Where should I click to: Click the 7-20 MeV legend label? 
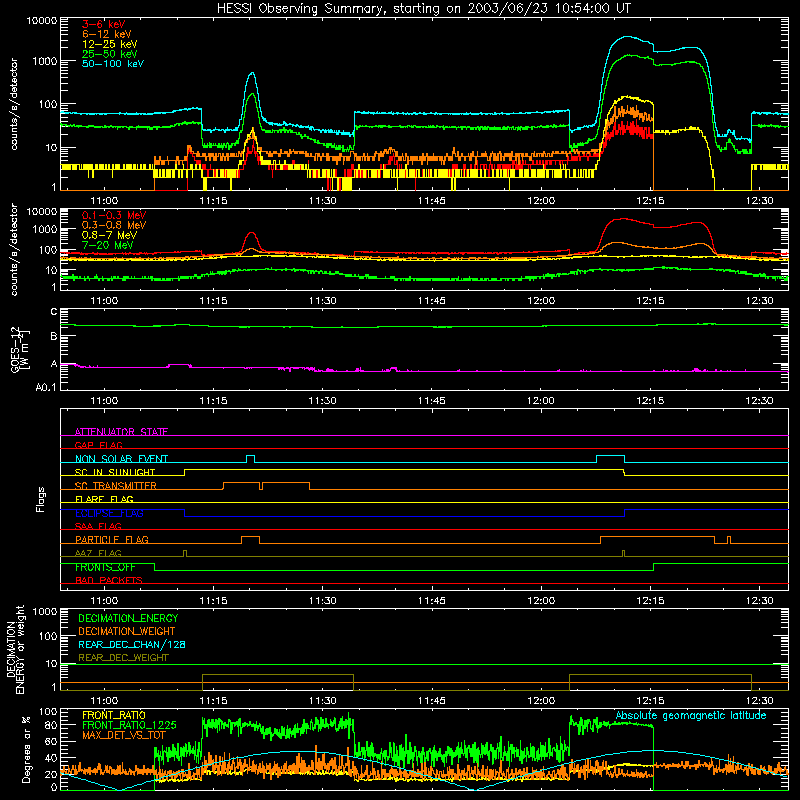[108, 245]
